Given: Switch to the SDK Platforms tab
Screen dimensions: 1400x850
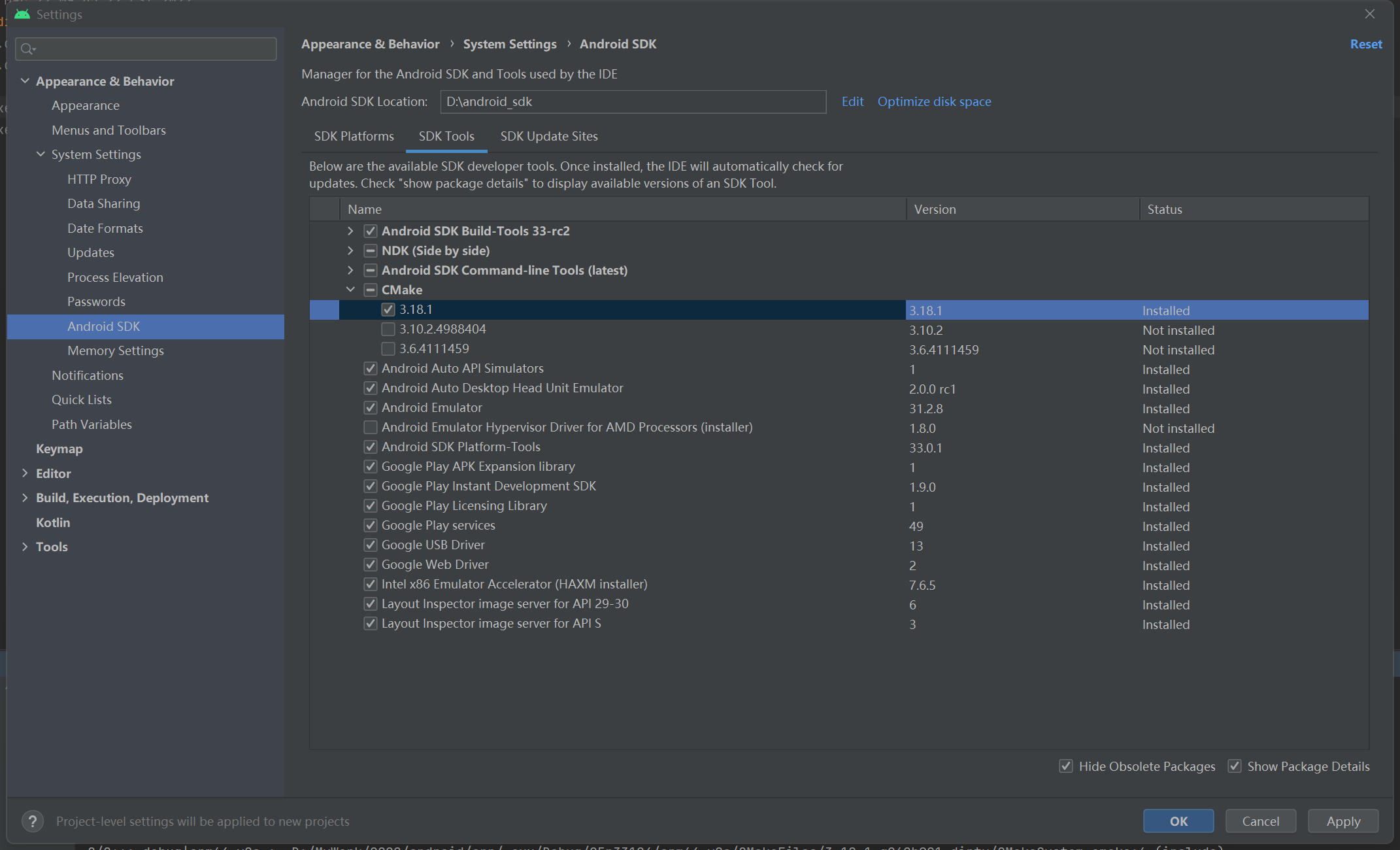Looking at the screenshot, I should coord(353,136).
